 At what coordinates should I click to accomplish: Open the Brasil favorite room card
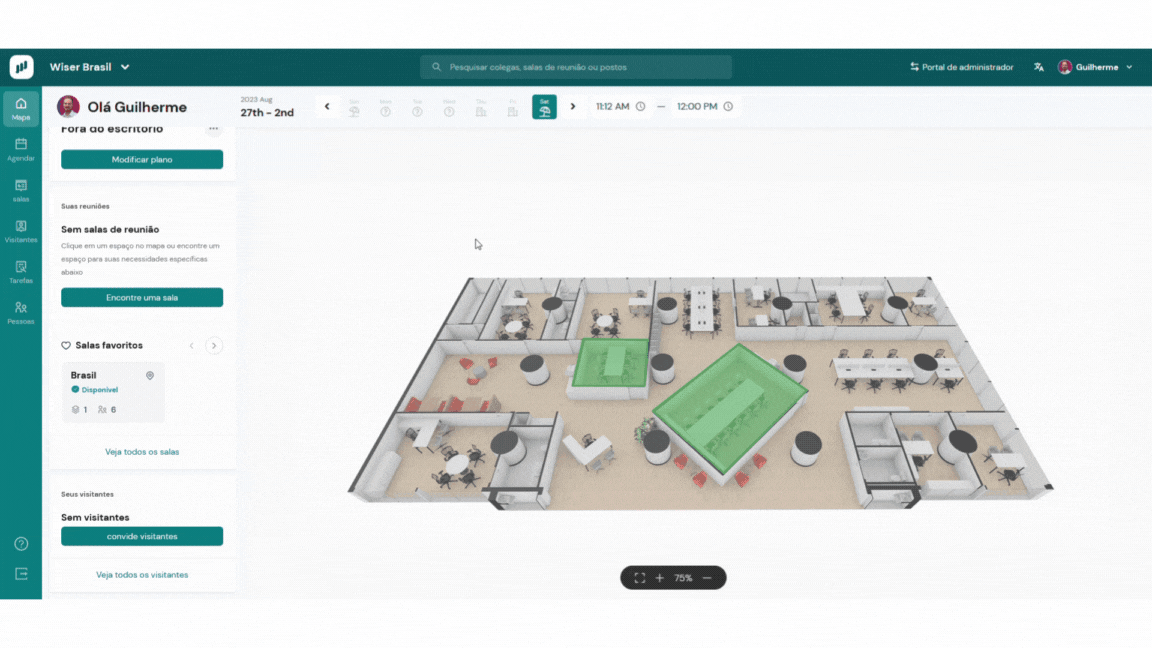[113, 392]
